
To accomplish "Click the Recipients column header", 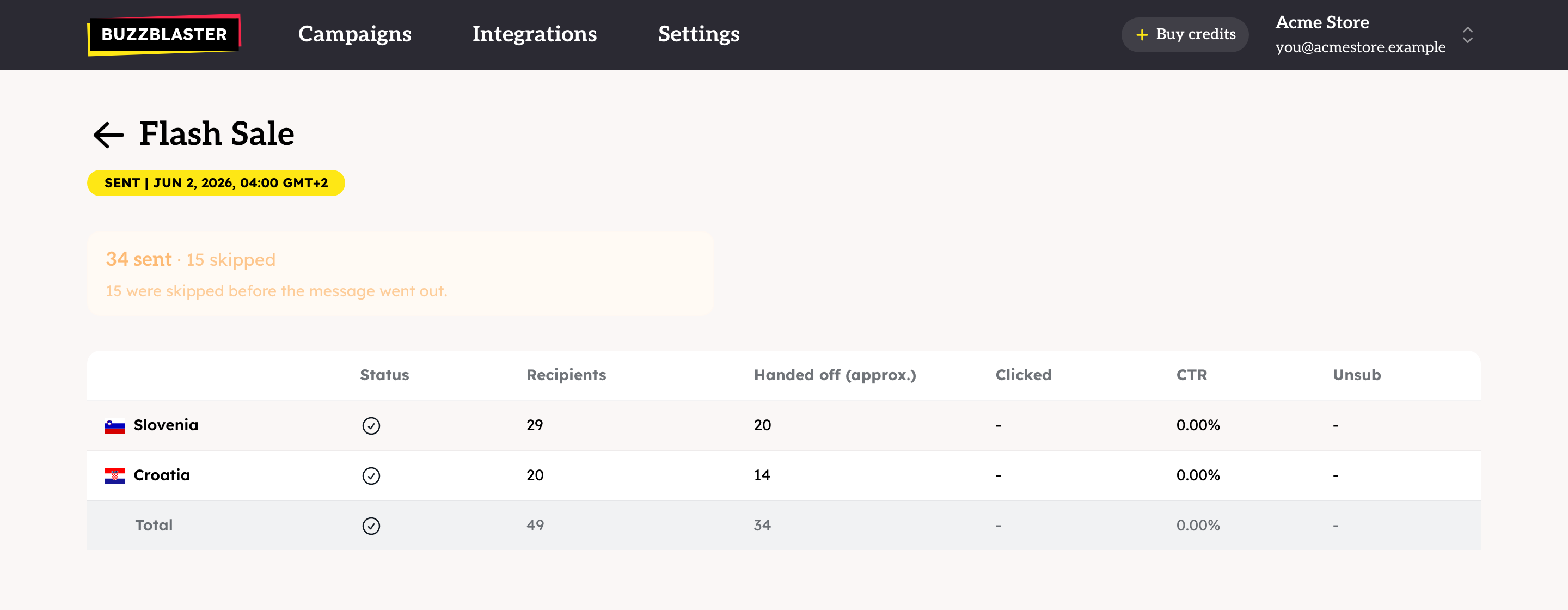I will coord(566,375).
